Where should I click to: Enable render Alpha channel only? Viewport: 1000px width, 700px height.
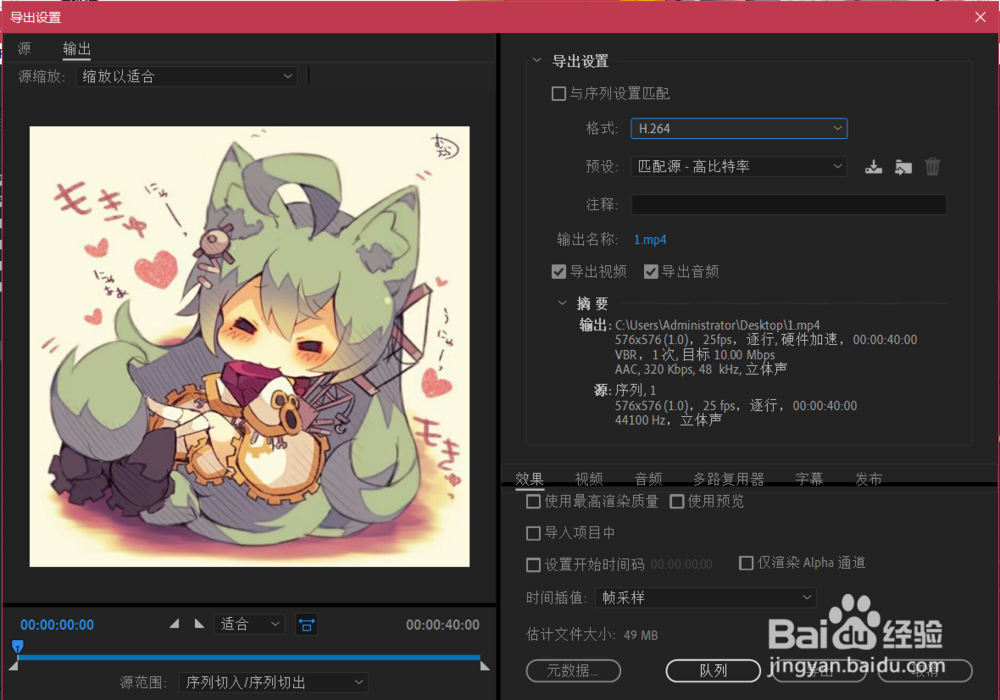[x=746, y=563]
